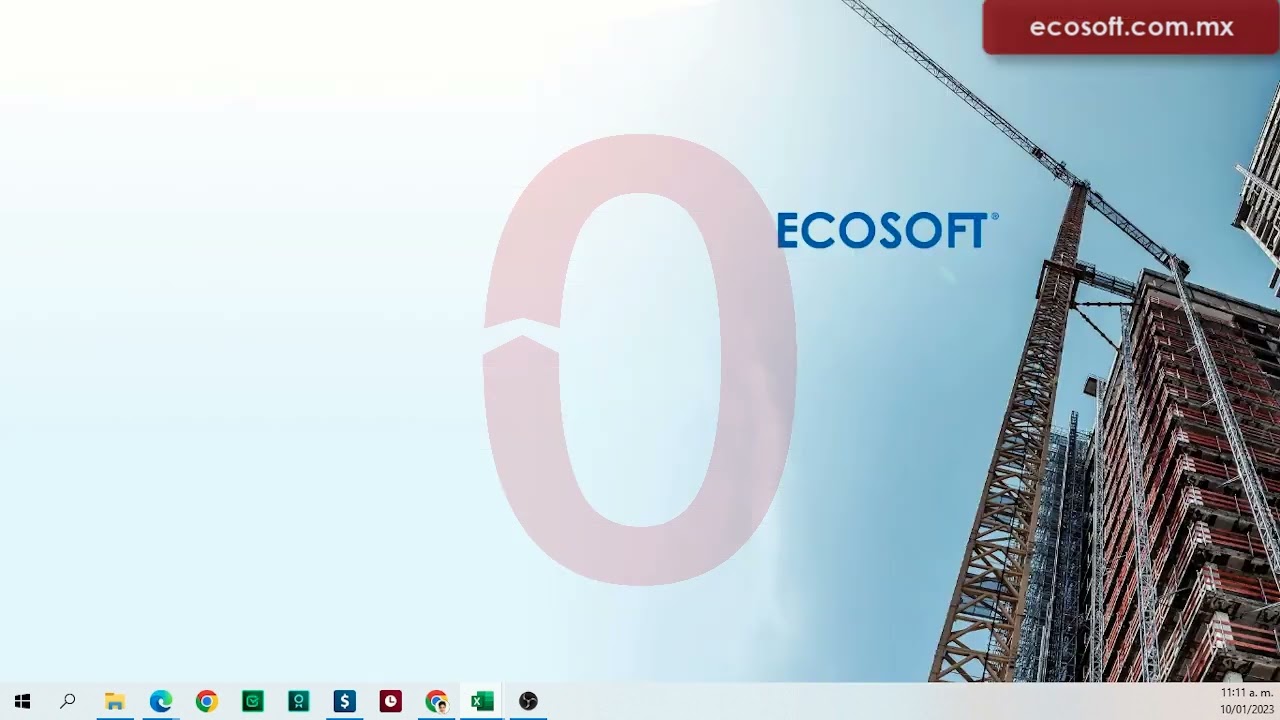Launch Microsoft Edge from the taskbar
This screenshot has height=720, width=1280.
click(161, 702)
